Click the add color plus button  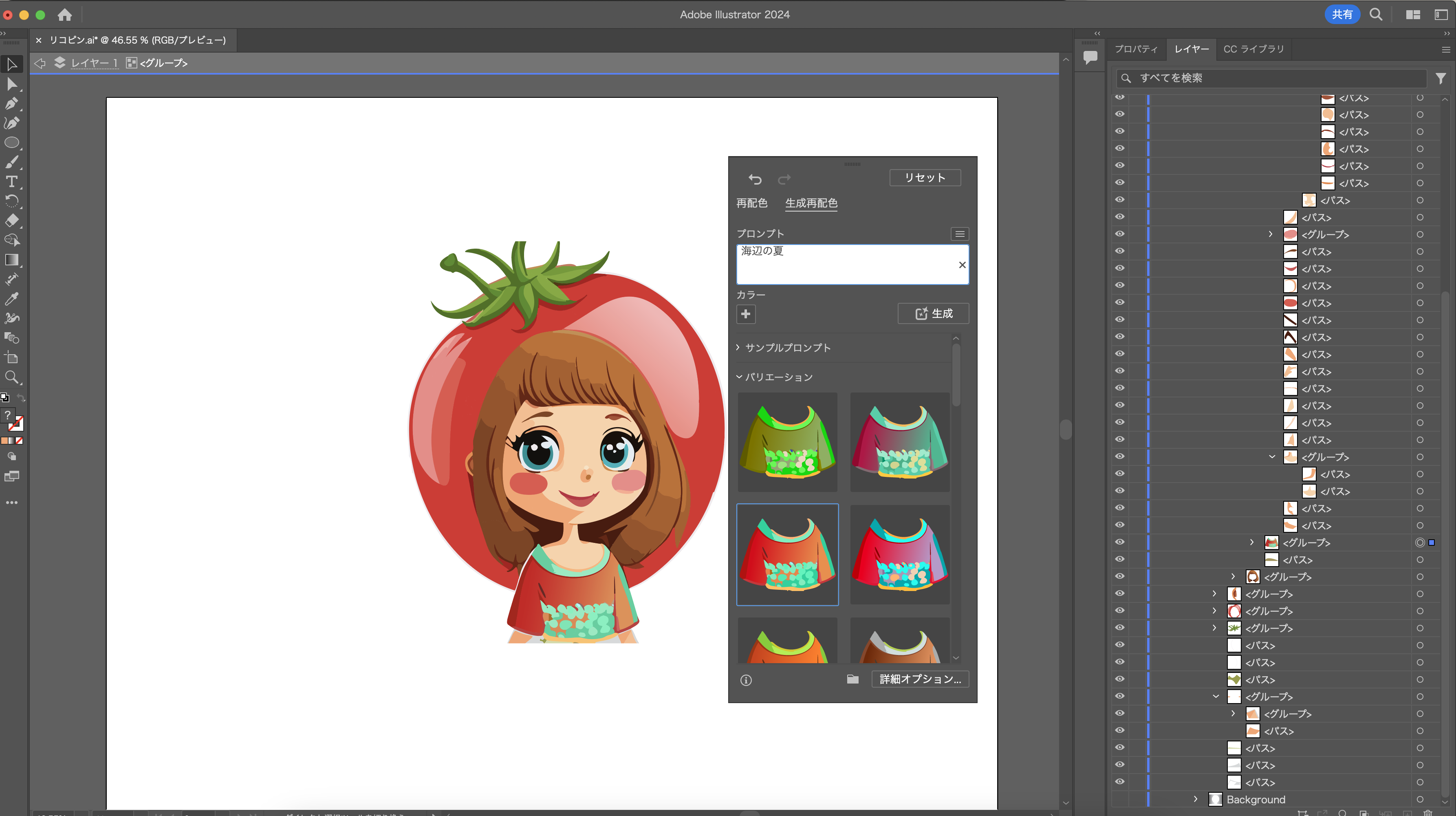click(x=746, y=314)
